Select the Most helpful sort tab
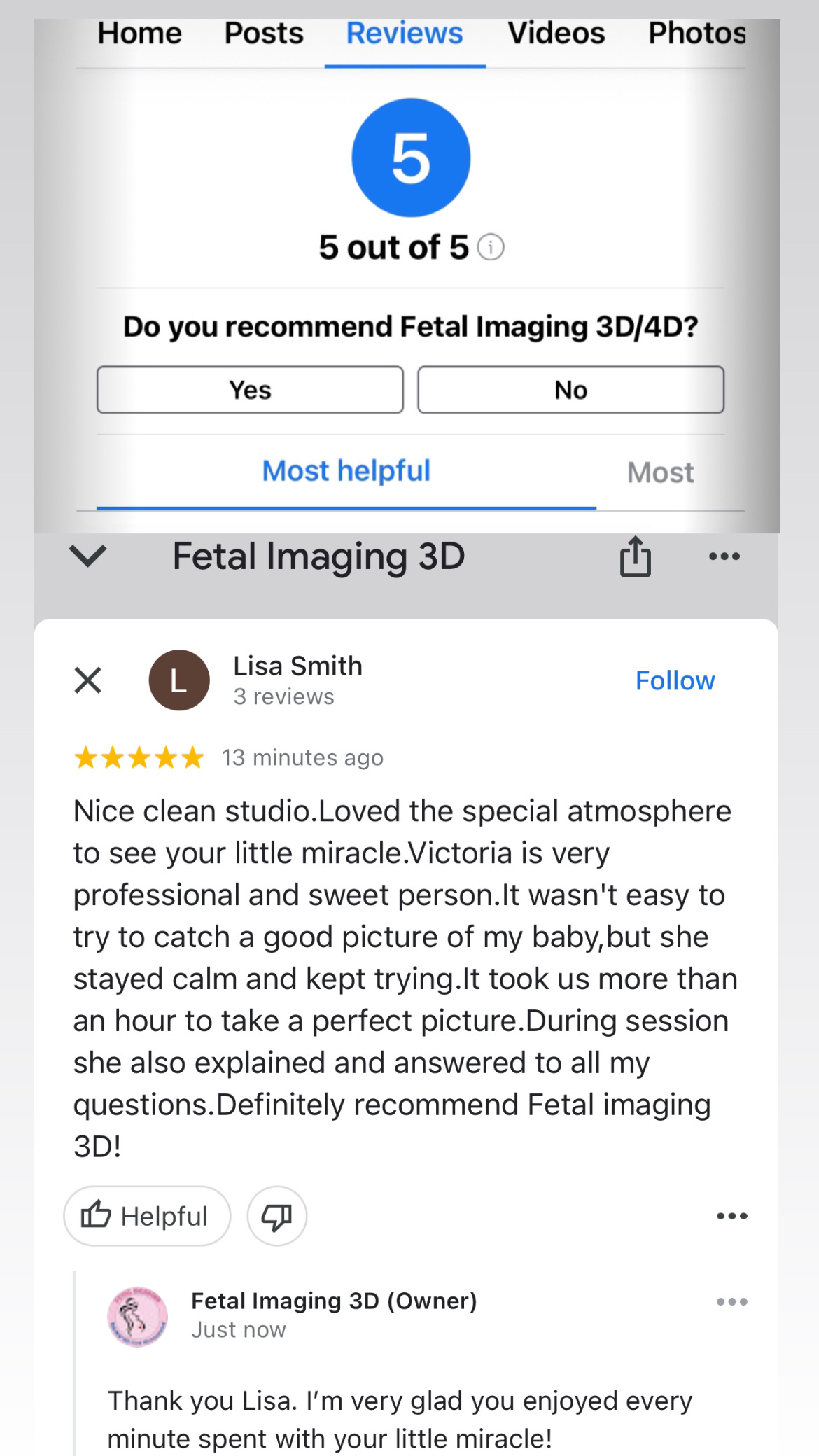The image size is (819, 1456). click(346, 471)
